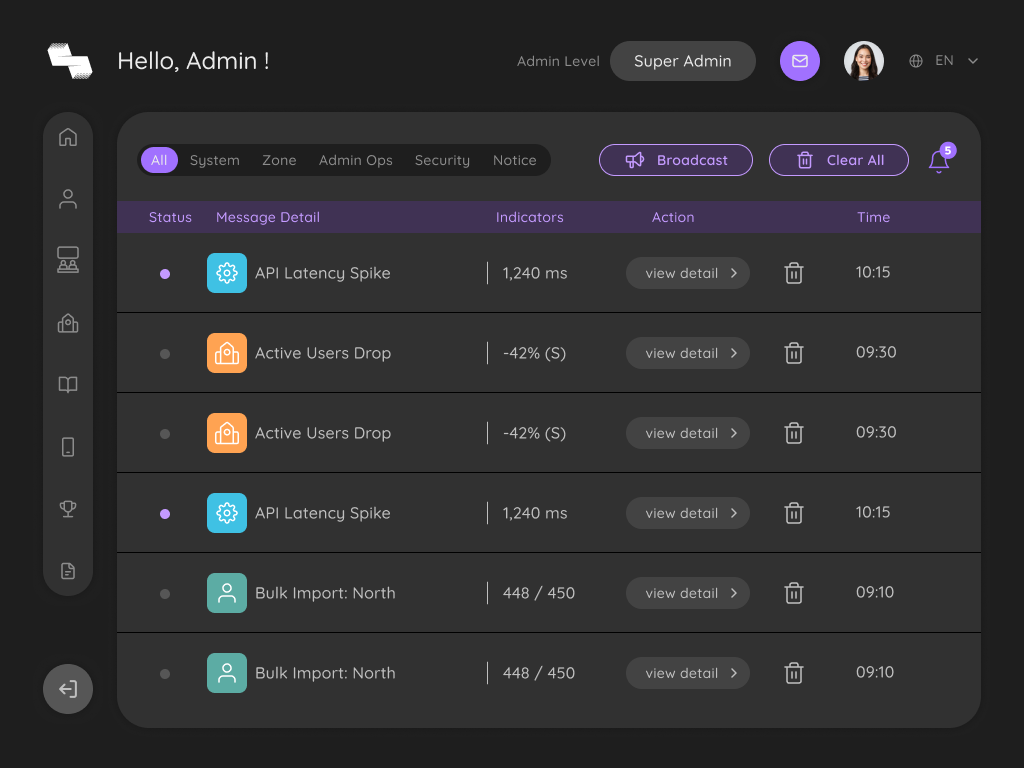This screenshot has height=768, width=1024.
Task: Click the Message Detail column header
Action: [268, 217]
